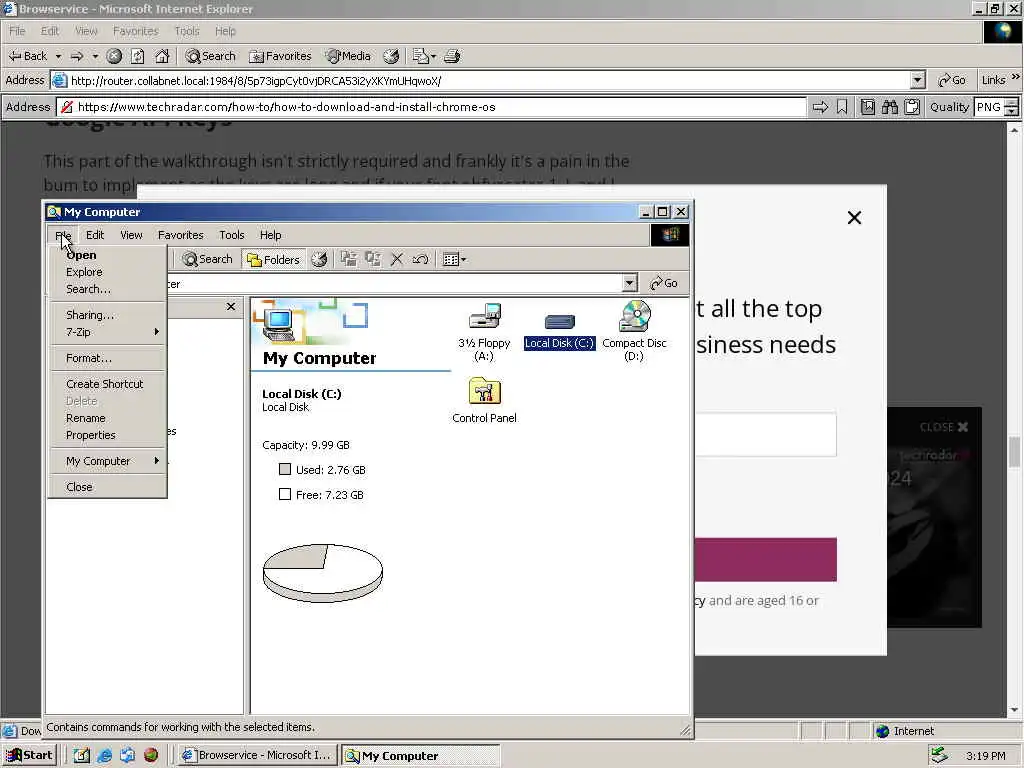Click the navigate arrow icon beside the techradar URL

coord(820,107)
